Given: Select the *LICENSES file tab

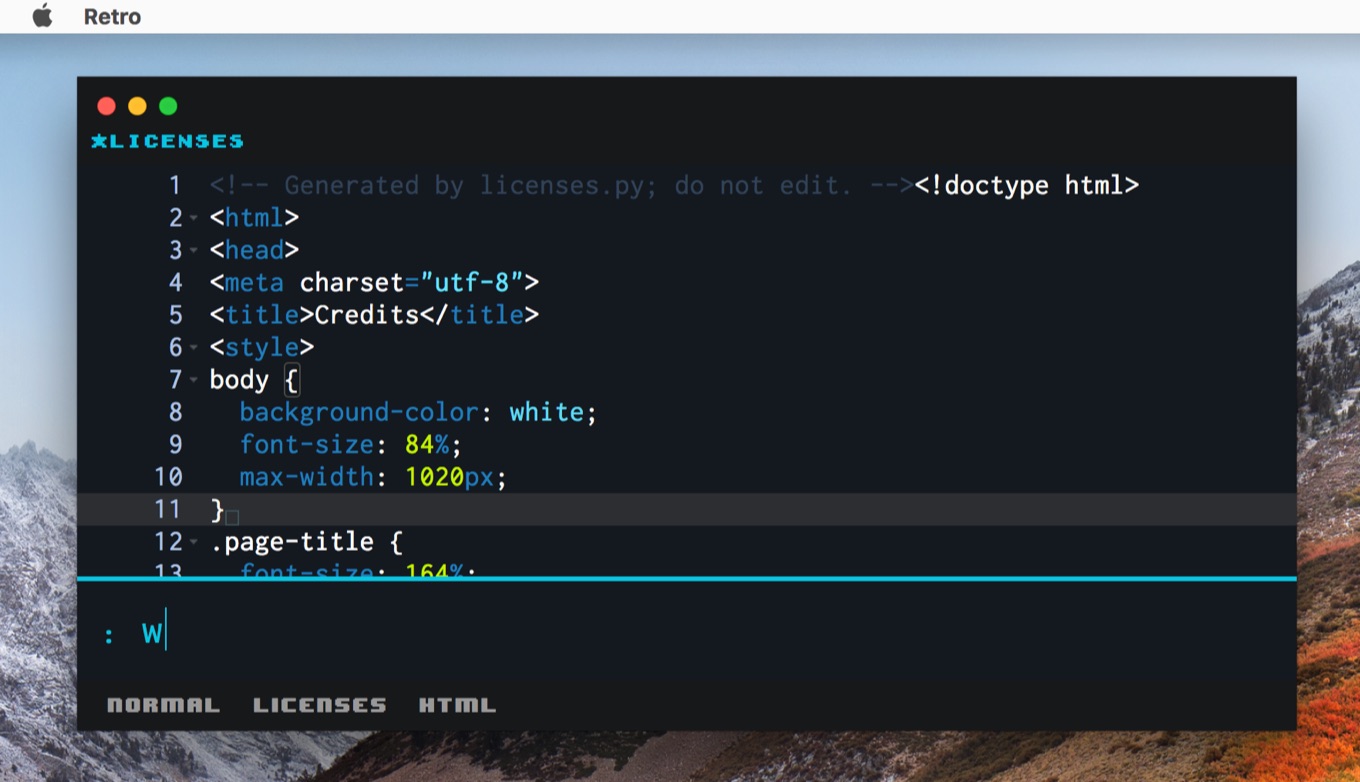Looking at the screenshot, I should [x=167, y=141].
